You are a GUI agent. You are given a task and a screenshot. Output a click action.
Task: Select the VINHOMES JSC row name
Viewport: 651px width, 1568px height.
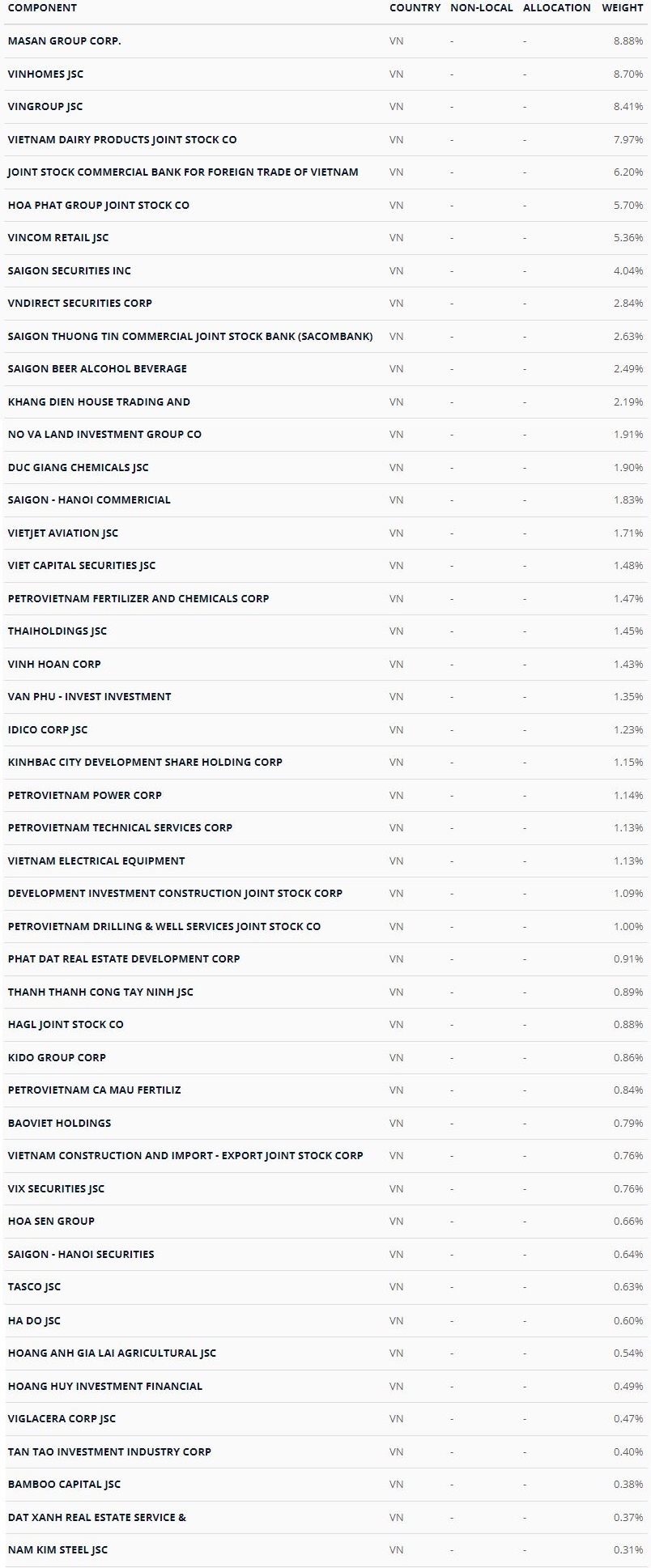click(x=45, y=74)
